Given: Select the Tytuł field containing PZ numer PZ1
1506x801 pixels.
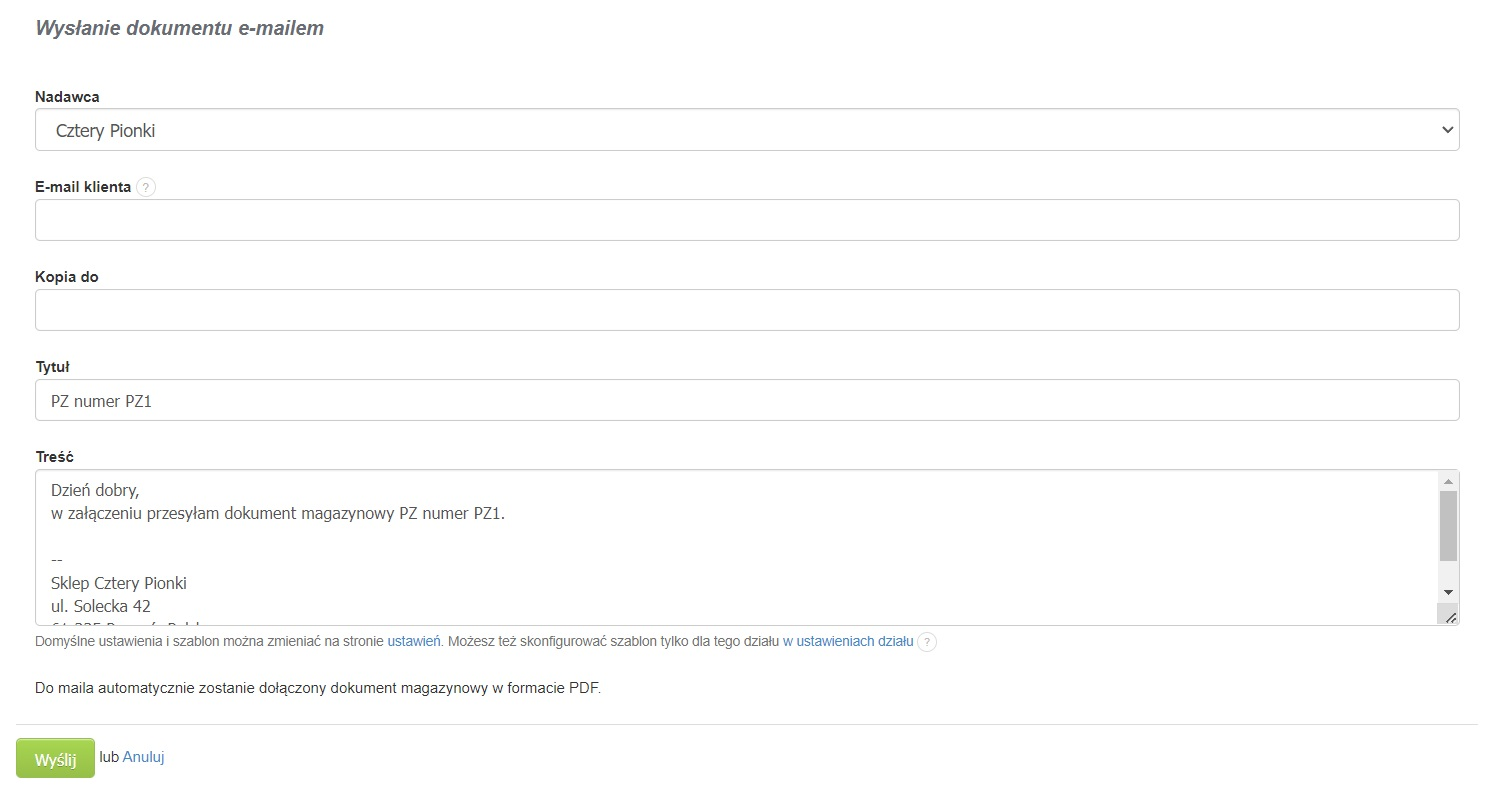Looking at the screenshot, I should coord(747,400).
